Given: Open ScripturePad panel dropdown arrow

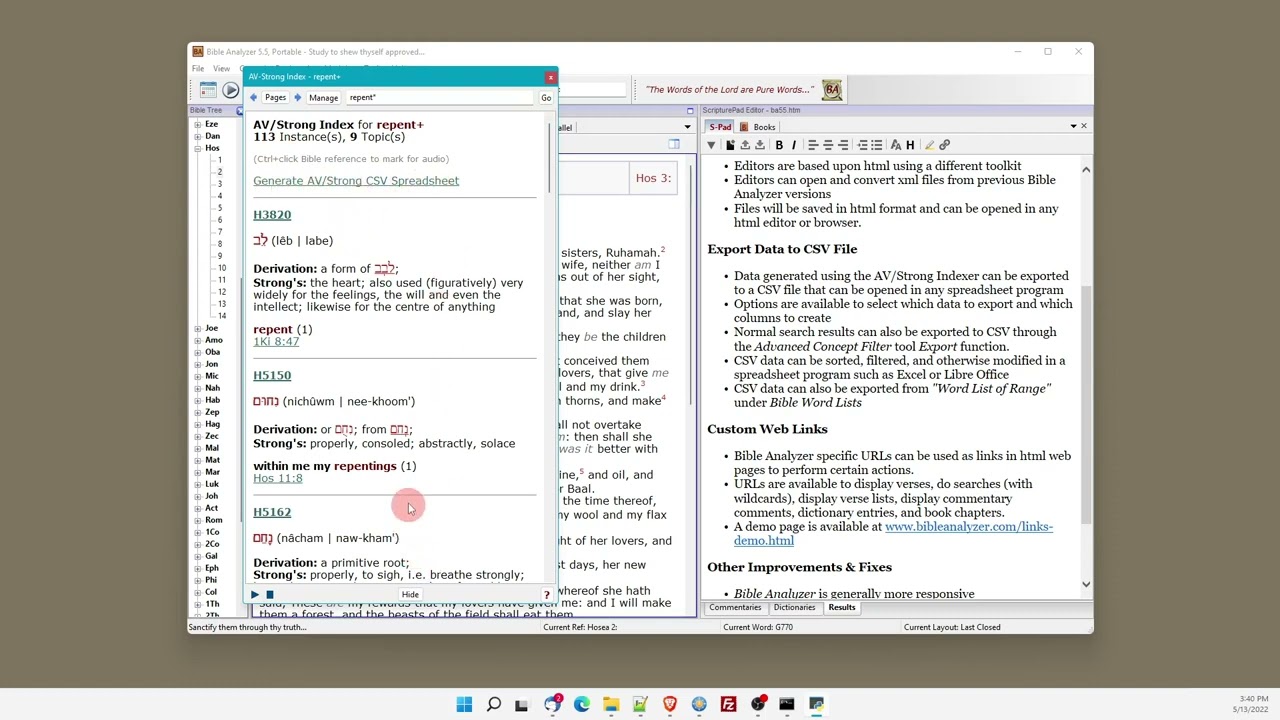Looking at the screenshot, I should (x=1073, y=126).
